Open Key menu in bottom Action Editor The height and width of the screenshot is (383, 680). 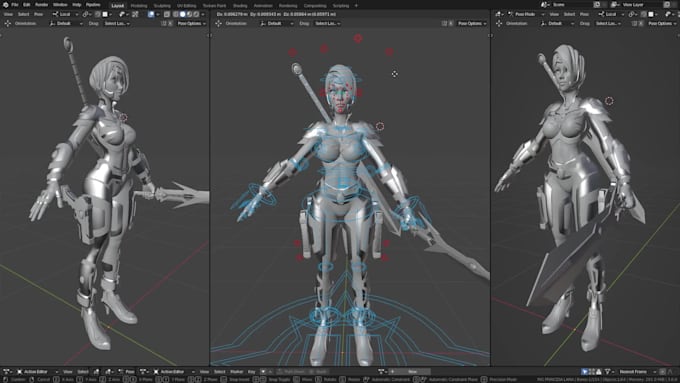(252, 372)
